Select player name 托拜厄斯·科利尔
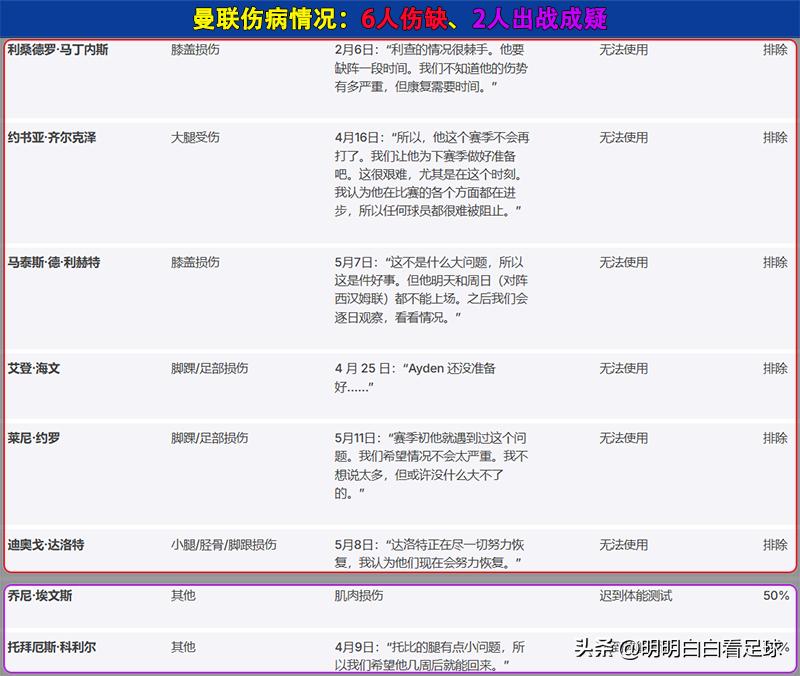Image resolution: width=800 pixels, height=676 pixels. click(x=52, y=647)
